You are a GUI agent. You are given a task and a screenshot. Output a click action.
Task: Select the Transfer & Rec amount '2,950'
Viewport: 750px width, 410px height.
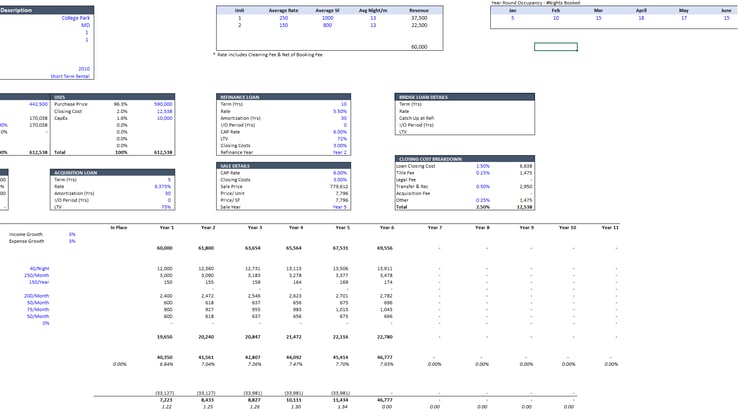point(526,187)
